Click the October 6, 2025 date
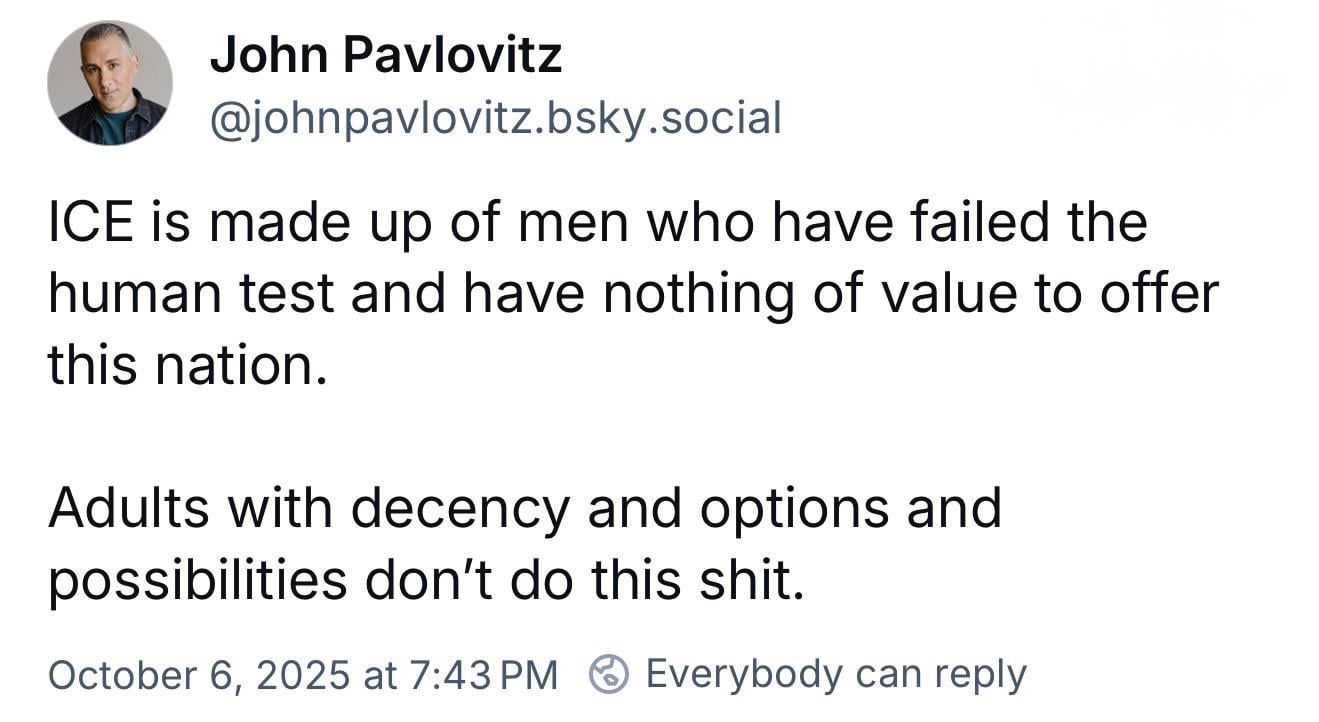The width and height of the screenshot is (1319, 722). point(198,674)
